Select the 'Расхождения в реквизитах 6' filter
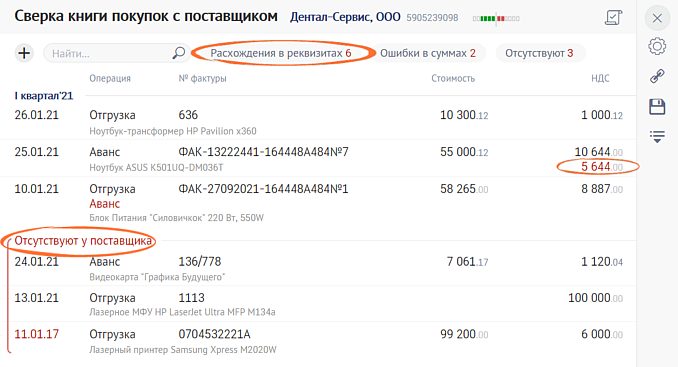Screen dimensions: 678x367 pos(281,53)
